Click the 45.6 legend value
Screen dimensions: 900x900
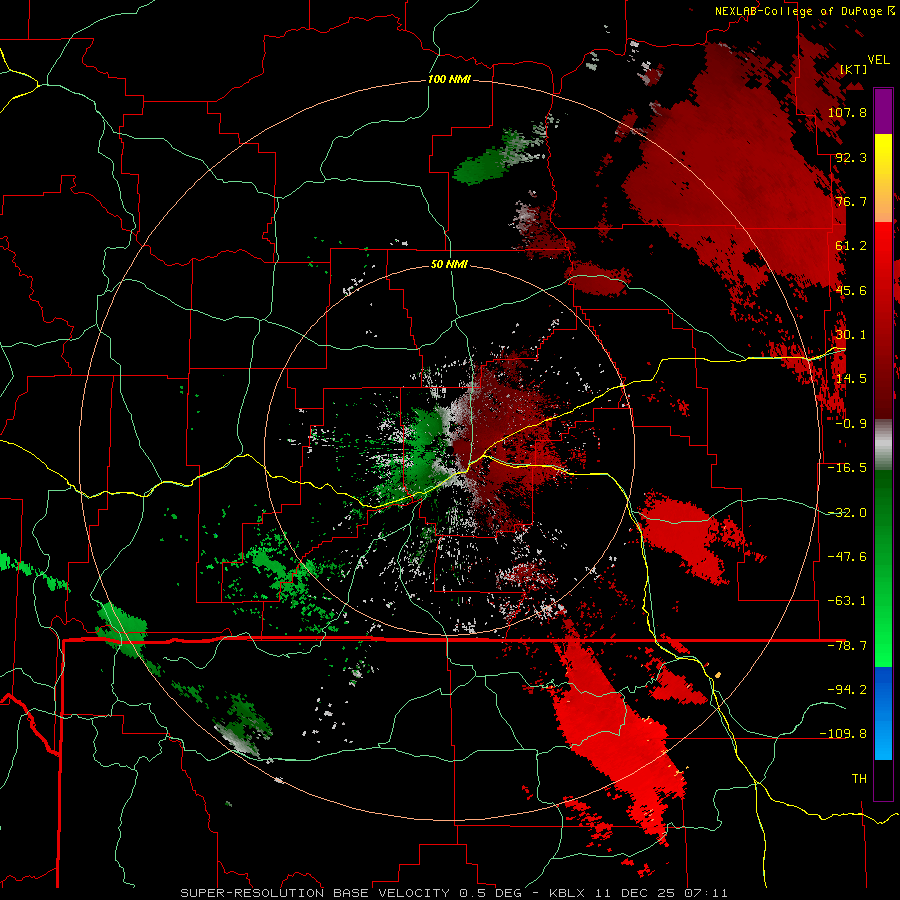(x=851, y=290)
